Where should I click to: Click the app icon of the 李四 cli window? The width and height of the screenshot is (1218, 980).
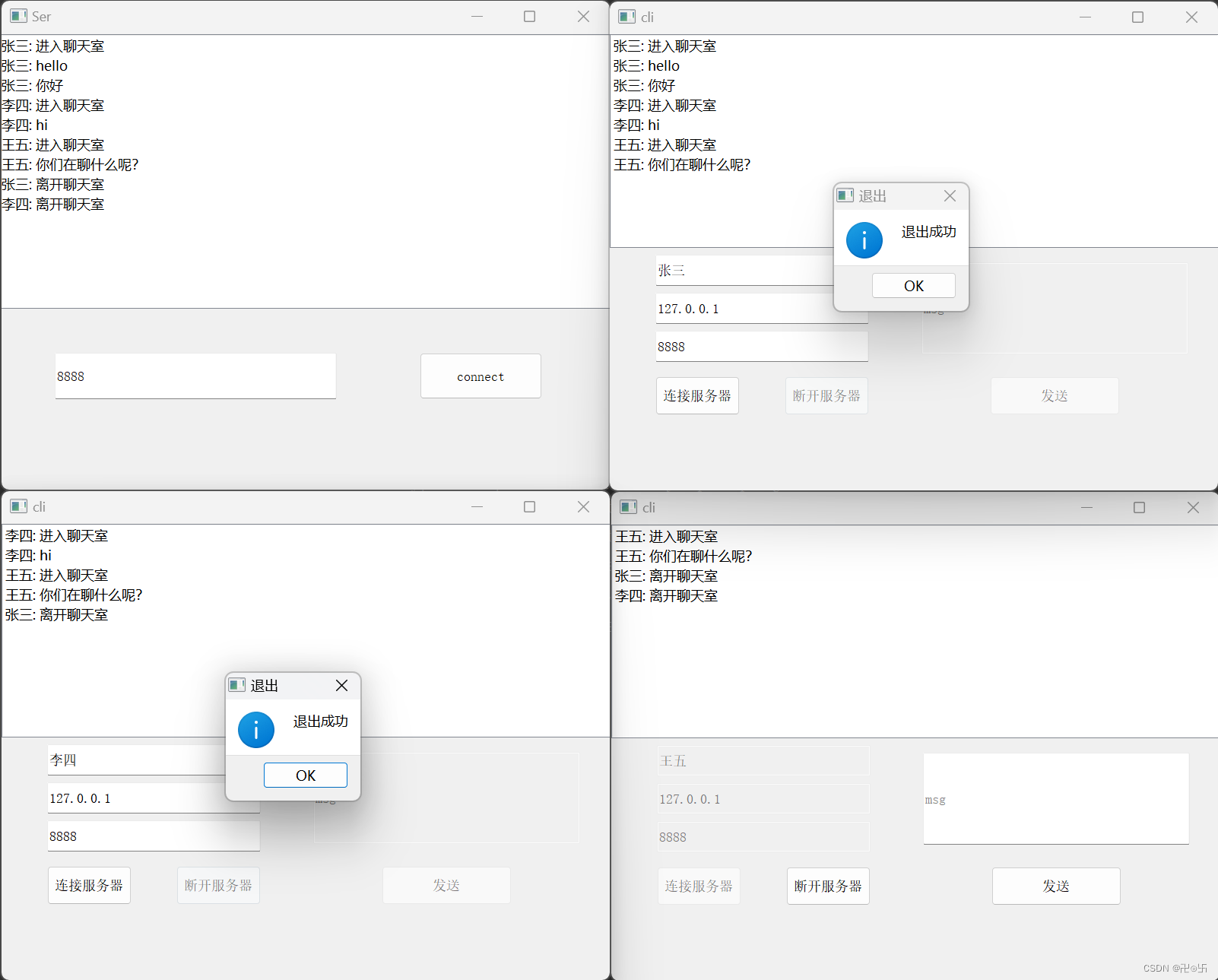[x=19, y=506]
